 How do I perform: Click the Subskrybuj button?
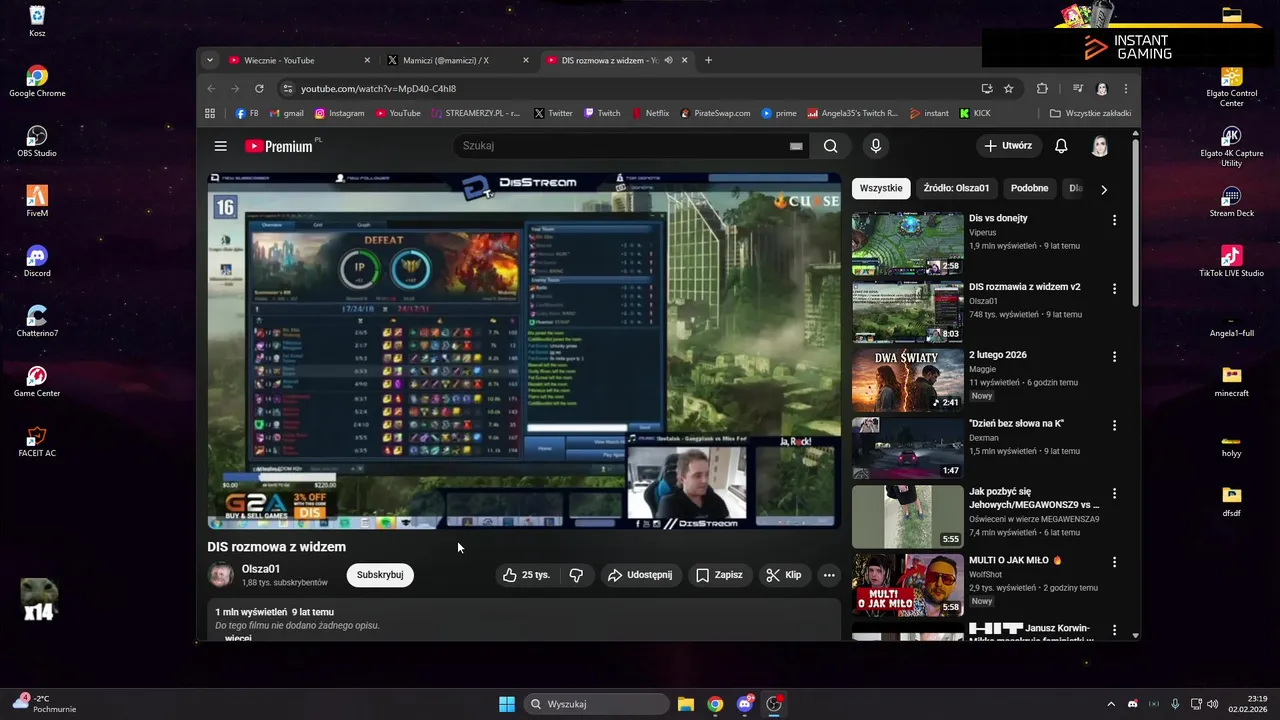click(x=380, y=575)
